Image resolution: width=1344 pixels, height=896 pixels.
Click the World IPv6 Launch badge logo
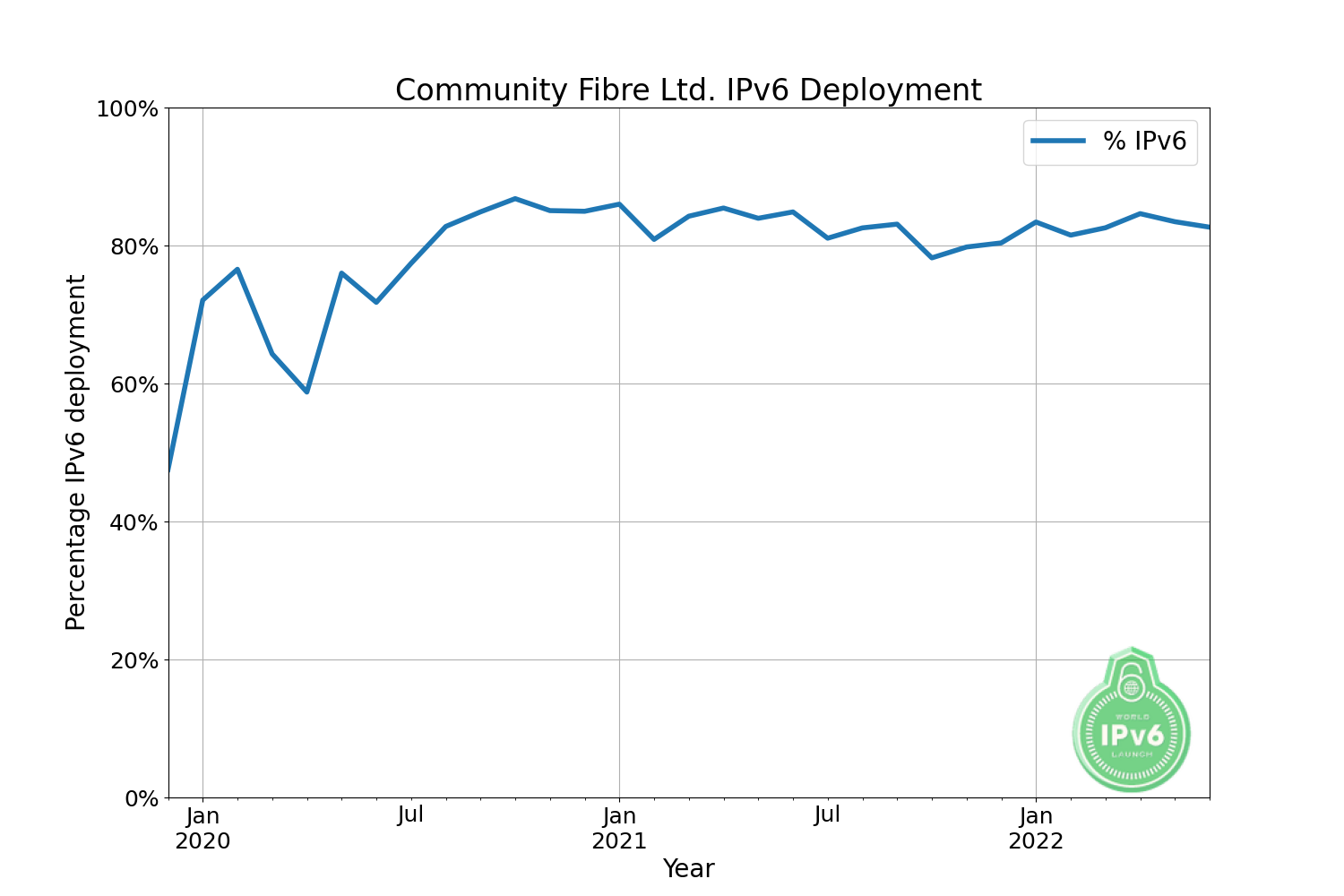click(1132, 722)
